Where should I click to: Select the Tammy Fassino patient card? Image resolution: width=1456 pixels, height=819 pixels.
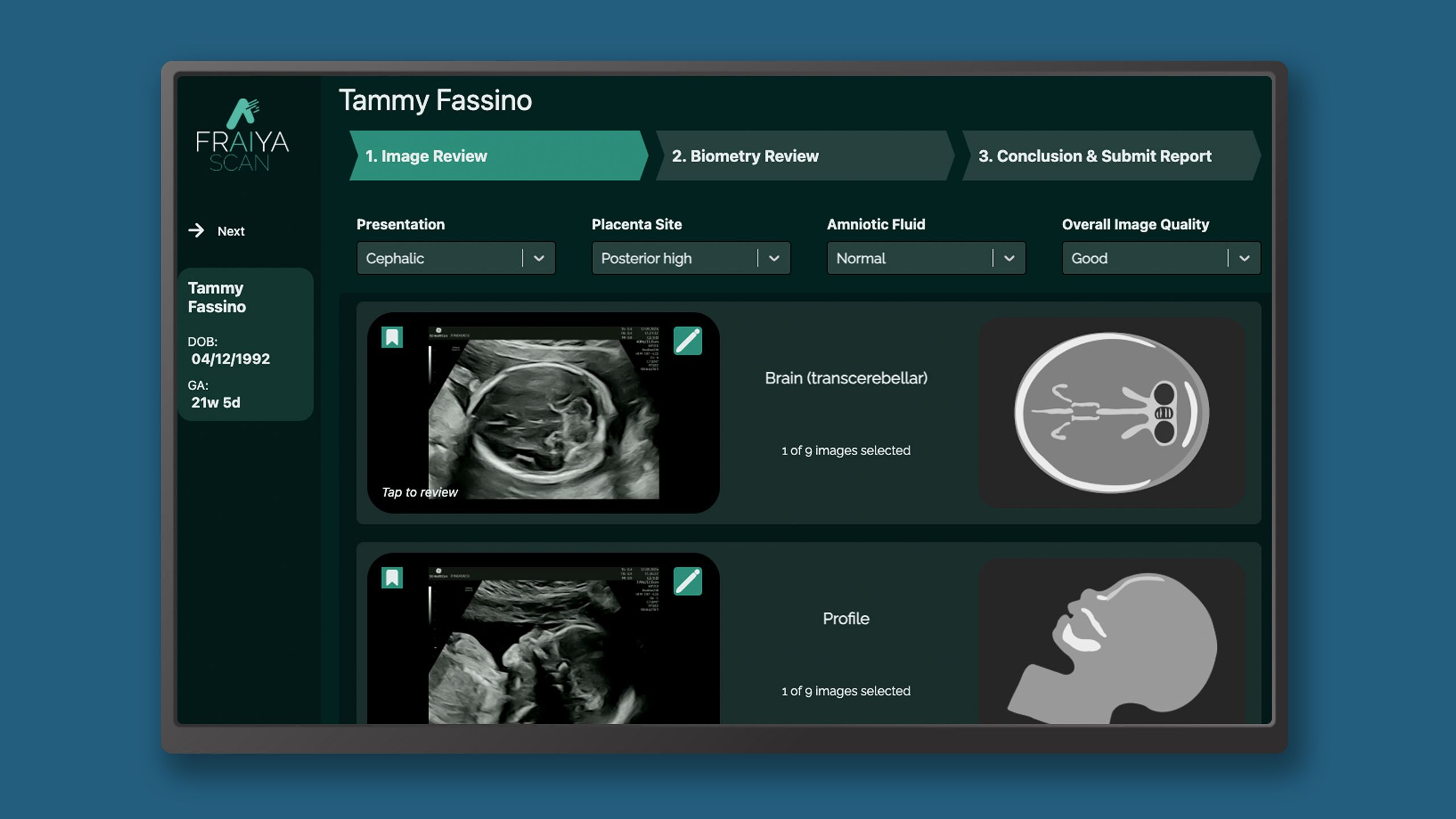pos(245,344)
